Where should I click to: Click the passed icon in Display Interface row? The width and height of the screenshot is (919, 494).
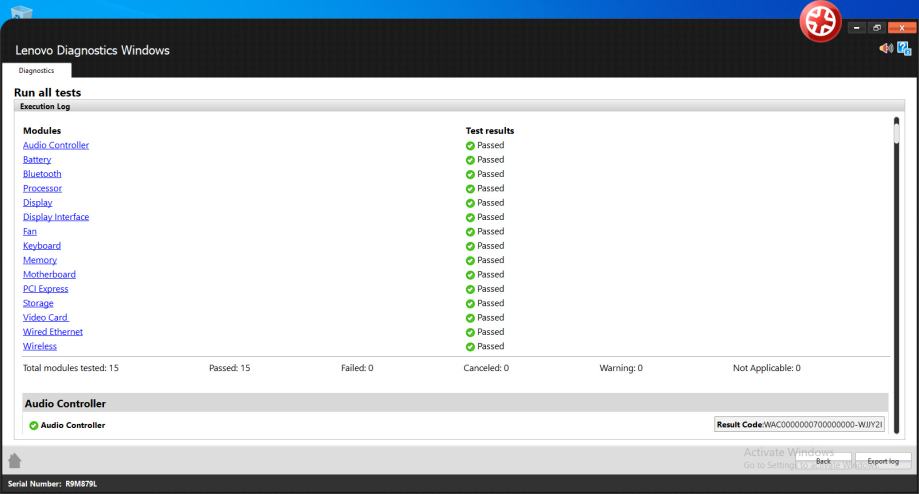click(x=470, y=217)
